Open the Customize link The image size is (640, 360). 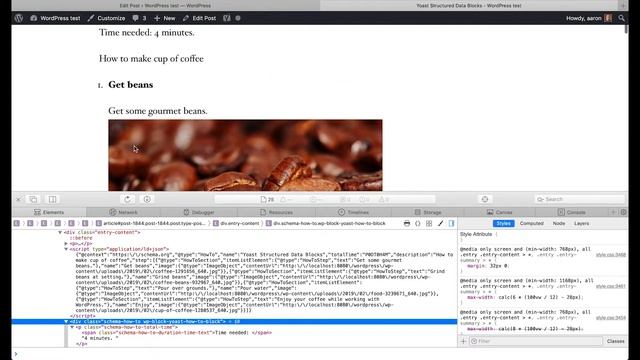point(106,18)
